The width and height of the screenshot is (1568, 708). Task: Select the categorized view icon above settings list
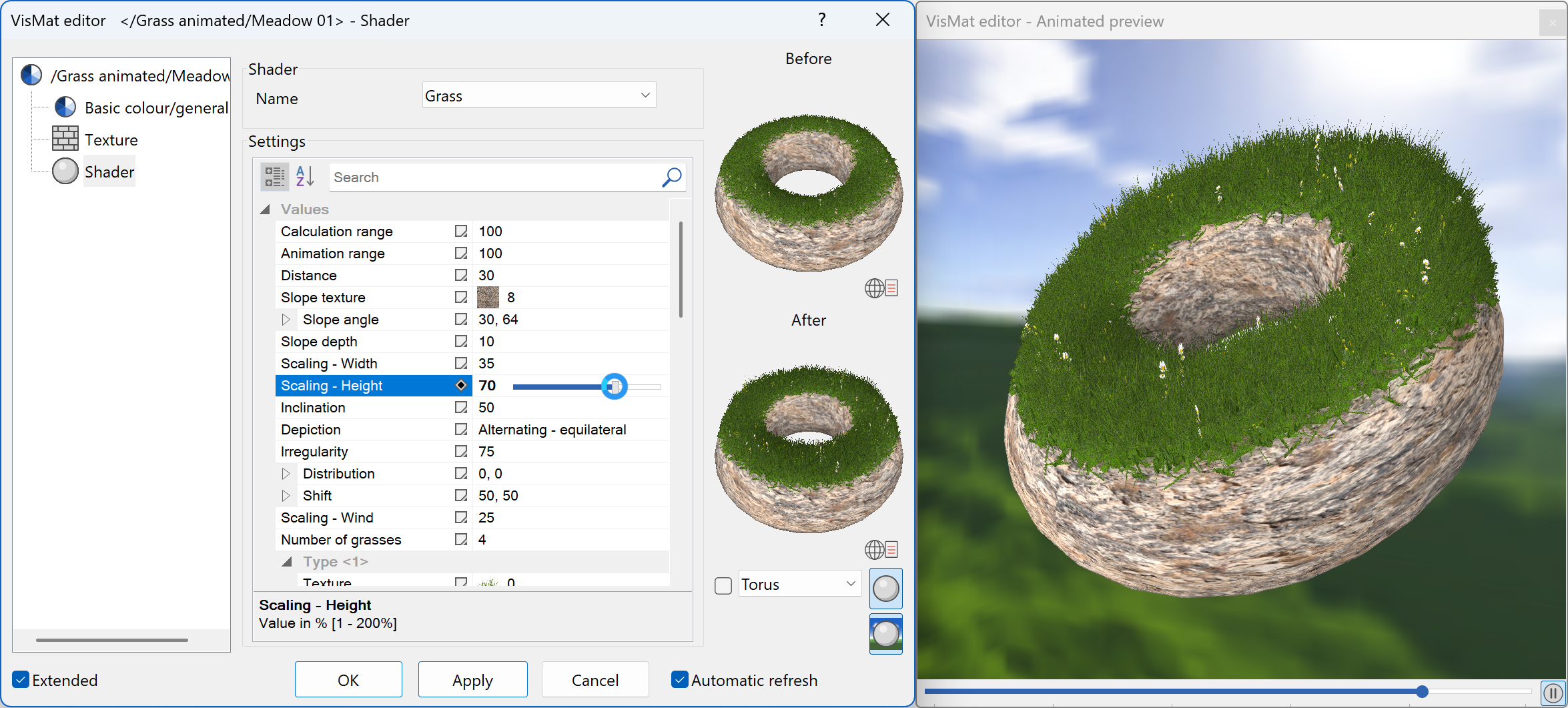click(x=274, y=176)
